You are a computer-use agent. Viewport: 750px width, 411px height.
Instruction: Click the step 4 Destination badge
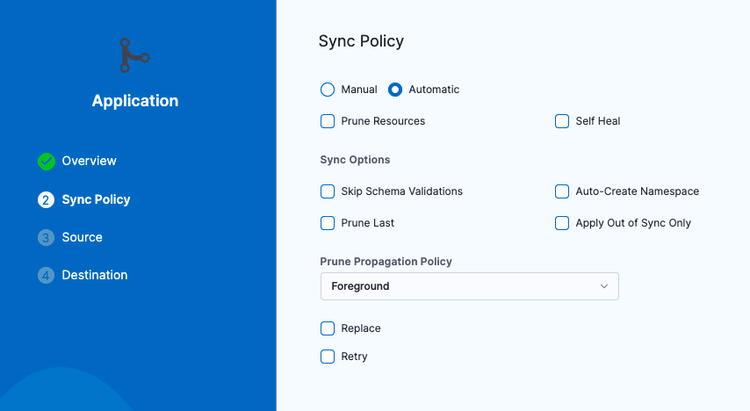coord(46,275)
